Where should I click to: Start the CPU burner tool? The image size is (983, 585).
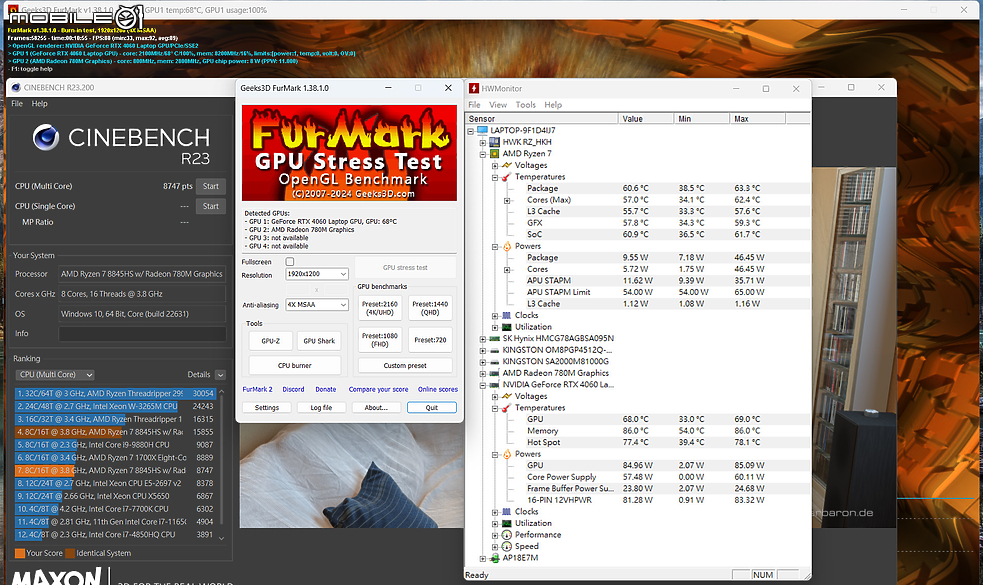pyautogui.click(x=295, y=365)
